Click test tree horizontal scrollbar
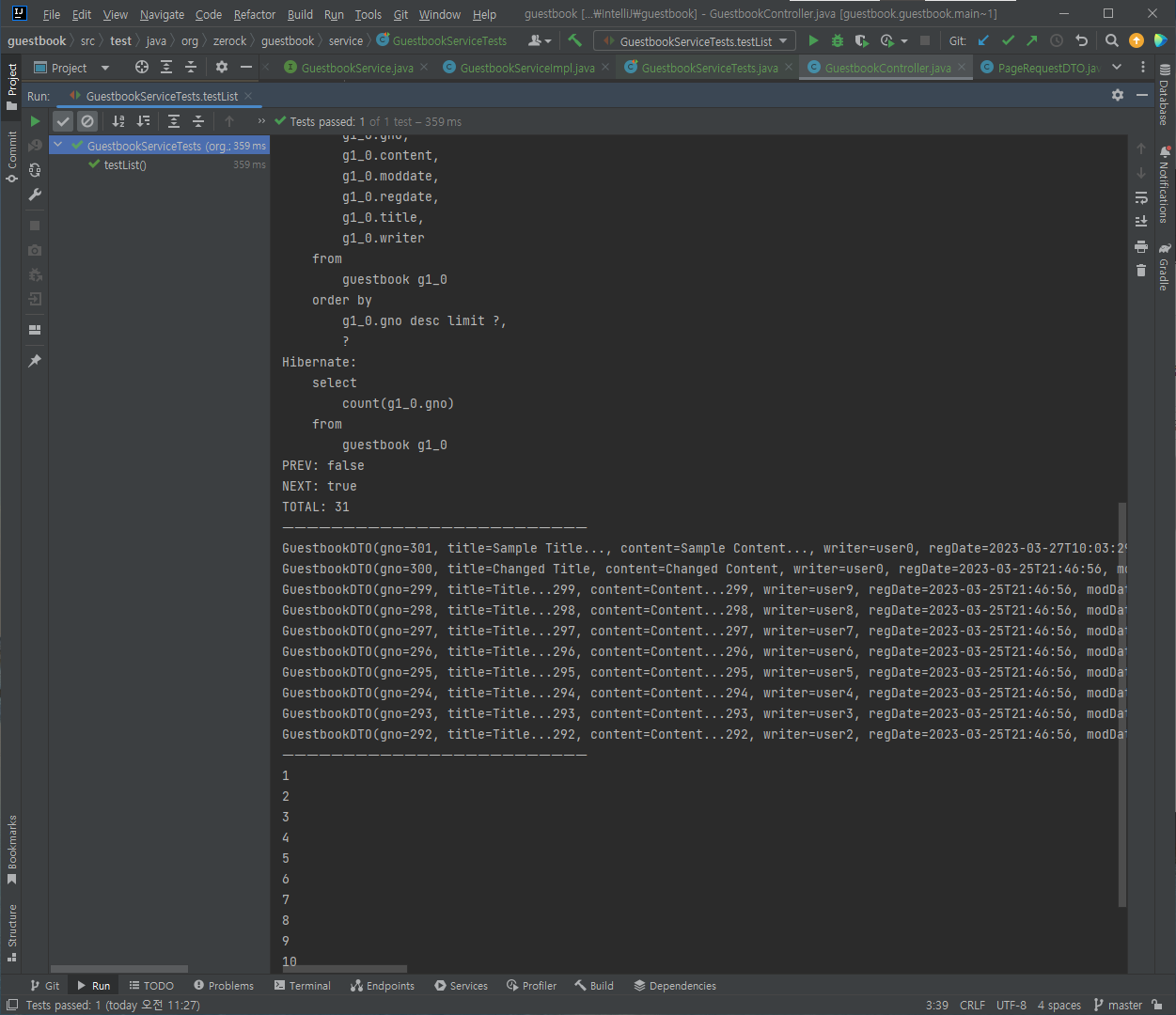The image size is (1176, 1015). pos(118,969)
